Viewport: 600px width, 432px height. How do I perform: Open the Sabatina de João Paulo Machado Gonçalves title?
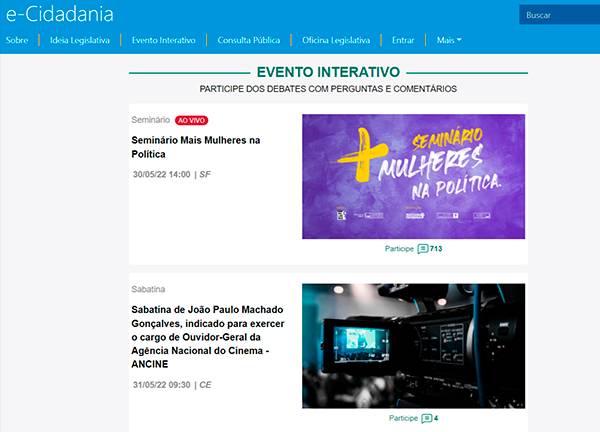click(205, 336)
